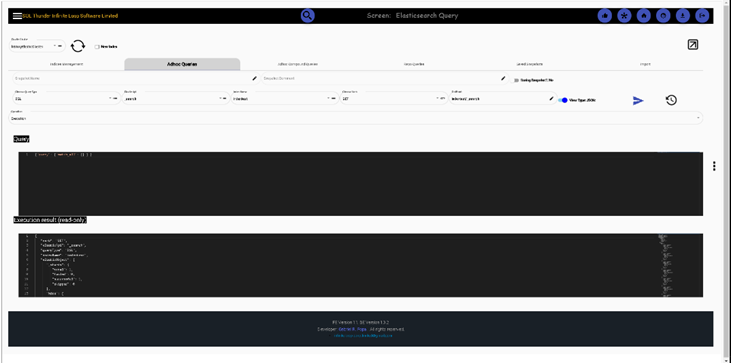Click the developer name link in footer

(352, 329)
